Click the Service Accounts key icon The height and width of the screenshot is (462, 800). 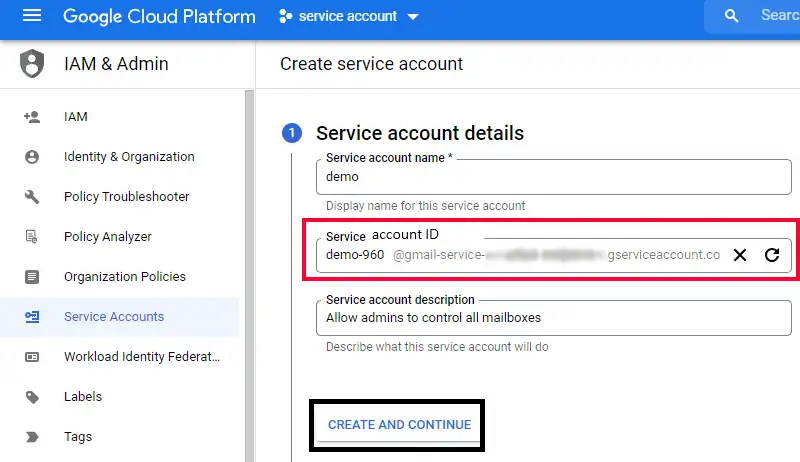coord(32,317)
